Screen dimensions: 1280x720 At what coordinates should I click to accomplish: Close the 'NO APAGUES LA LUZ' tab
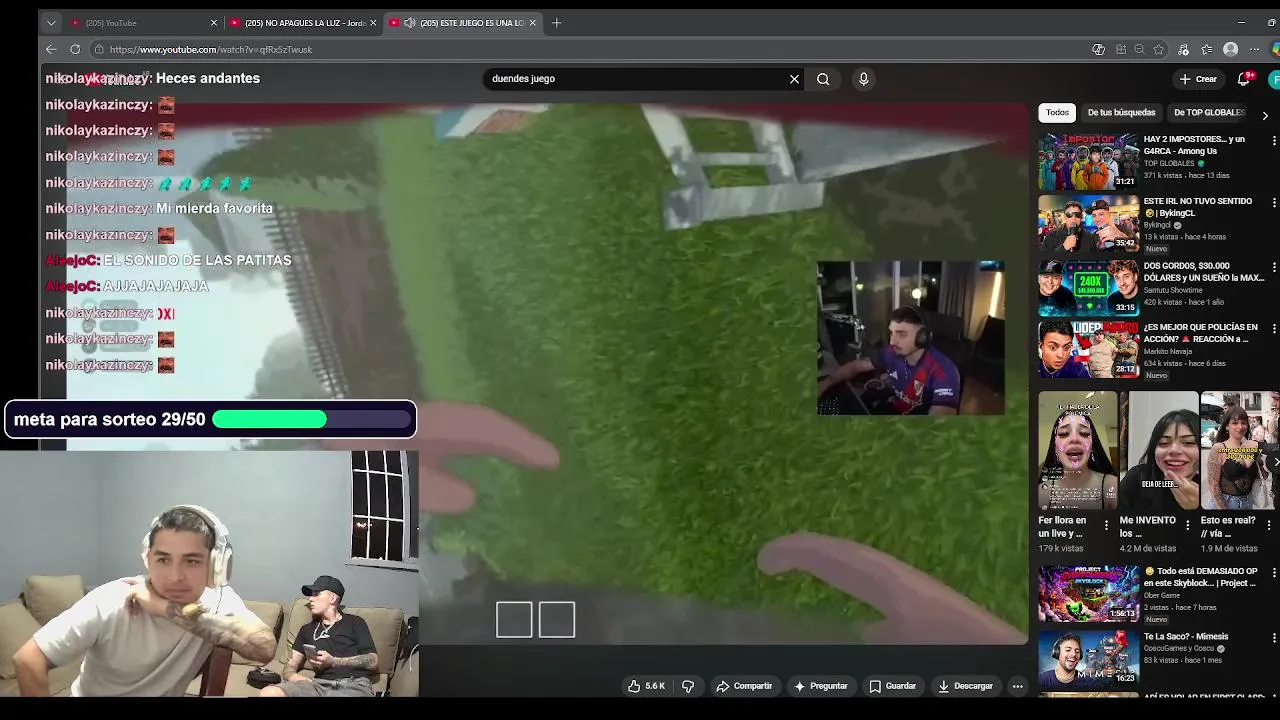373,23
